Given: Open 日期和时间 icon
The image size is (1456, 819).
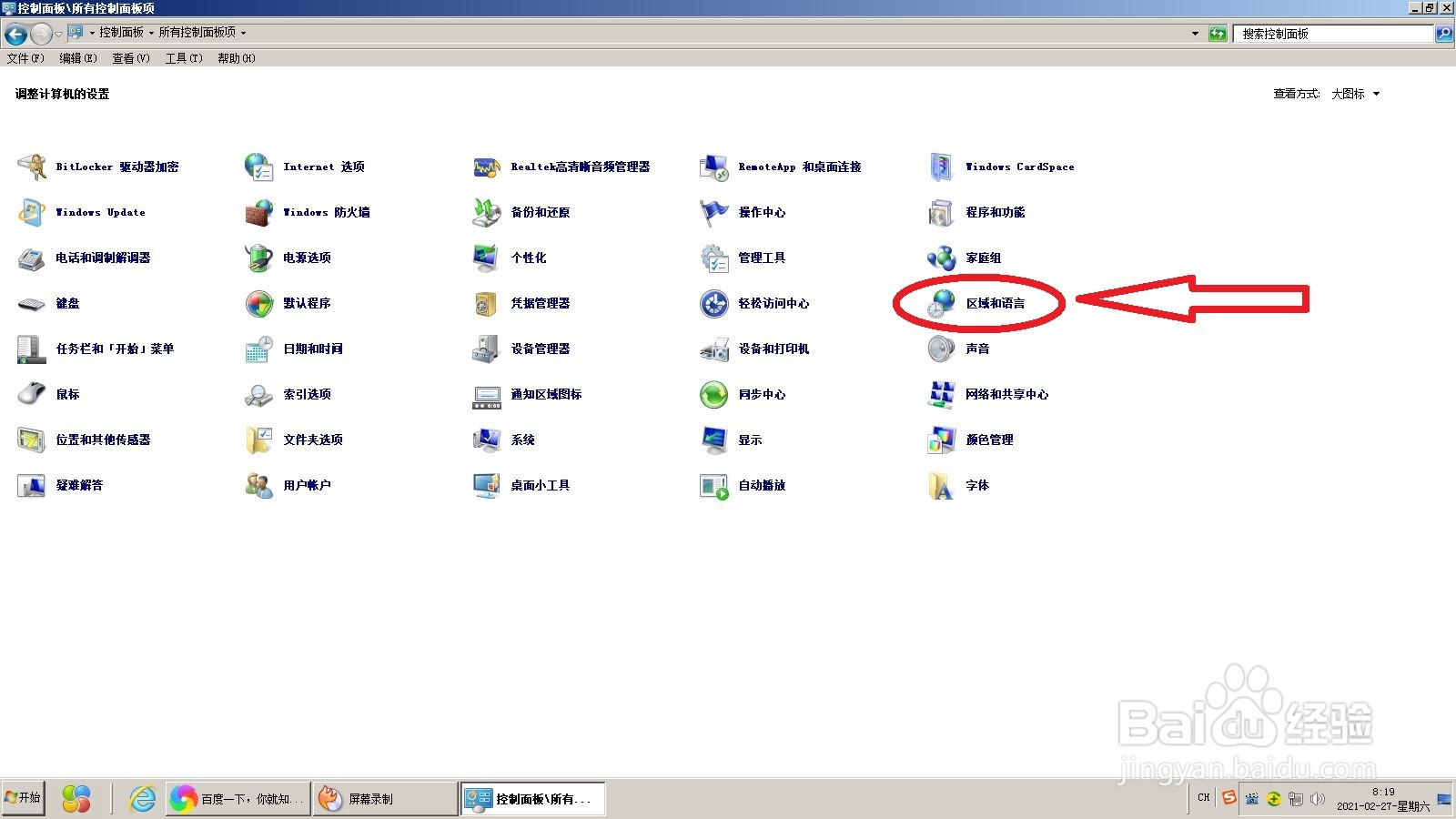Looking at the screenshot, I should pyautogui.click(x=259, y=349).
